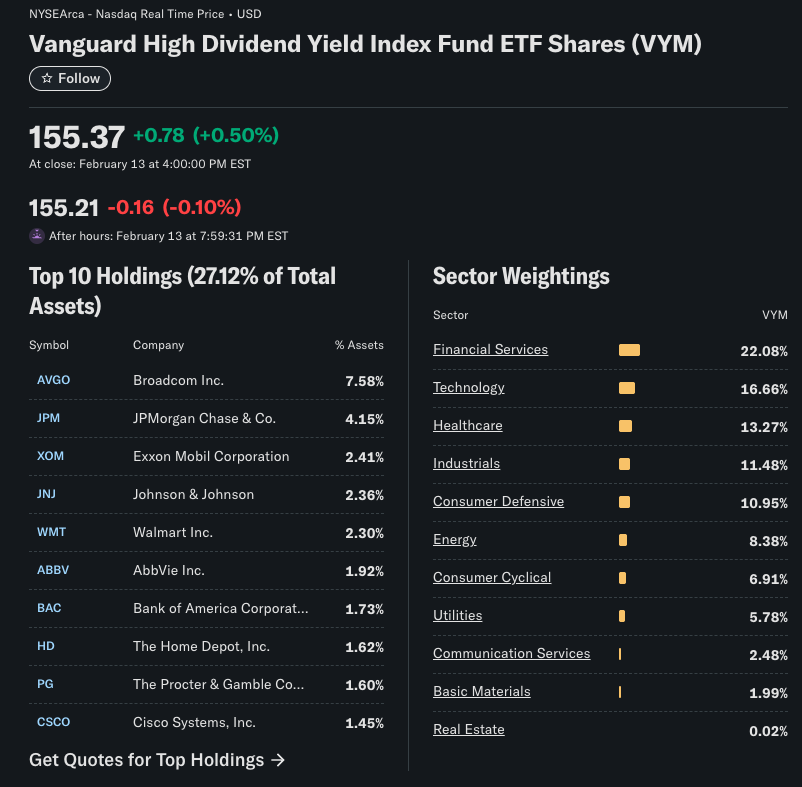Click the CSCO symbol link
This screenshot has width=802, height=787.
[53, 722]
